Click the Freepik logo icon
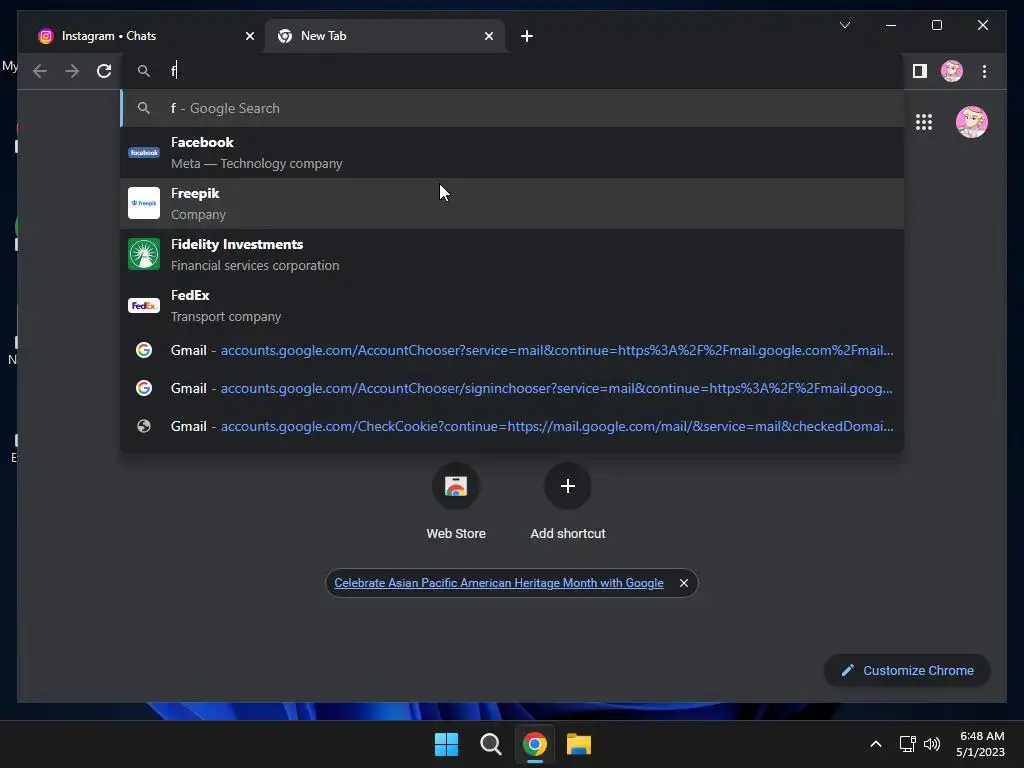The image size is (1024, 768). 144,203
